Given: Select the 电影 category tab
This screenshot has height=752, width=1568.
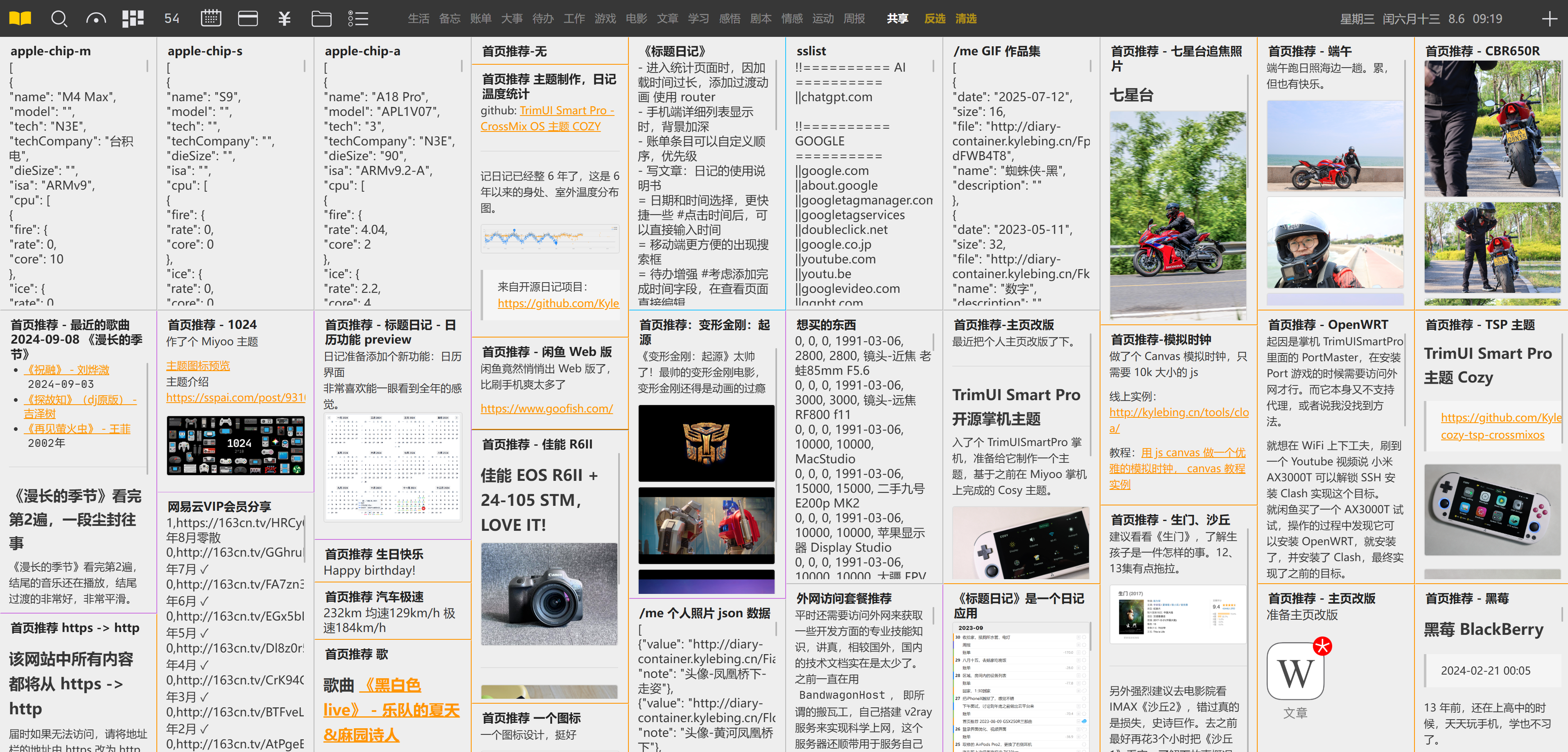Looking at the screenshot, I should (636, 18).
